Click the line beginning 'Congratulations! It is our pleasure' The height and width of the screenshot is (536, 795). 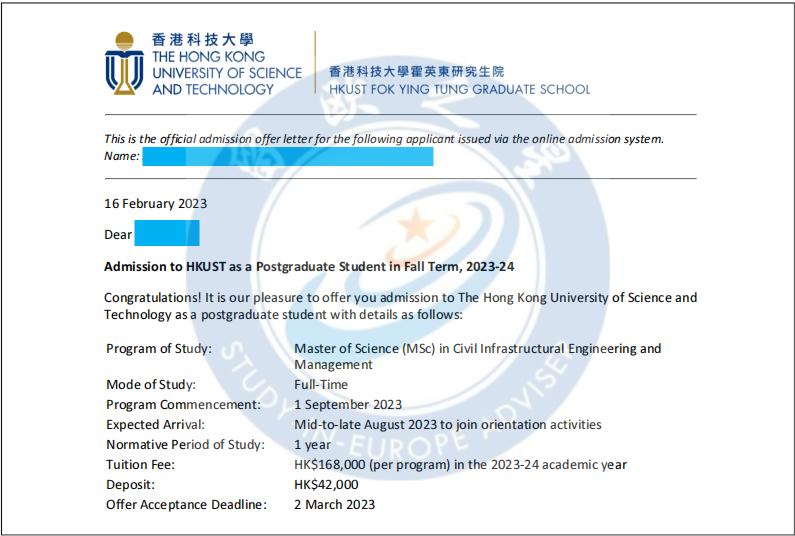(401, 298)
